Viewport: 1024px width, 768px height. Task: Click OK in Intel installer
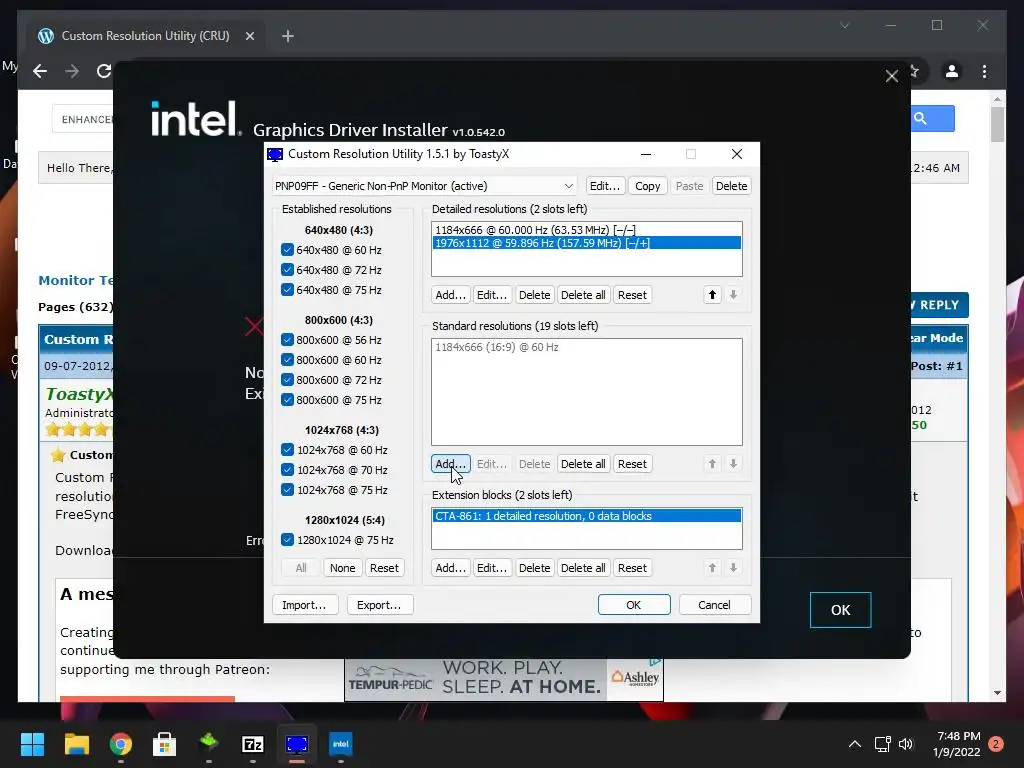(840, 609)
